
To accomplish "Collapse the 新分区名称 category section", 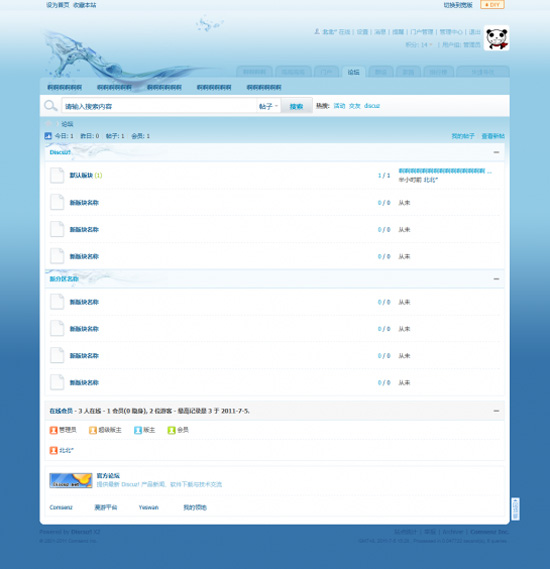I will pos(496,279).
